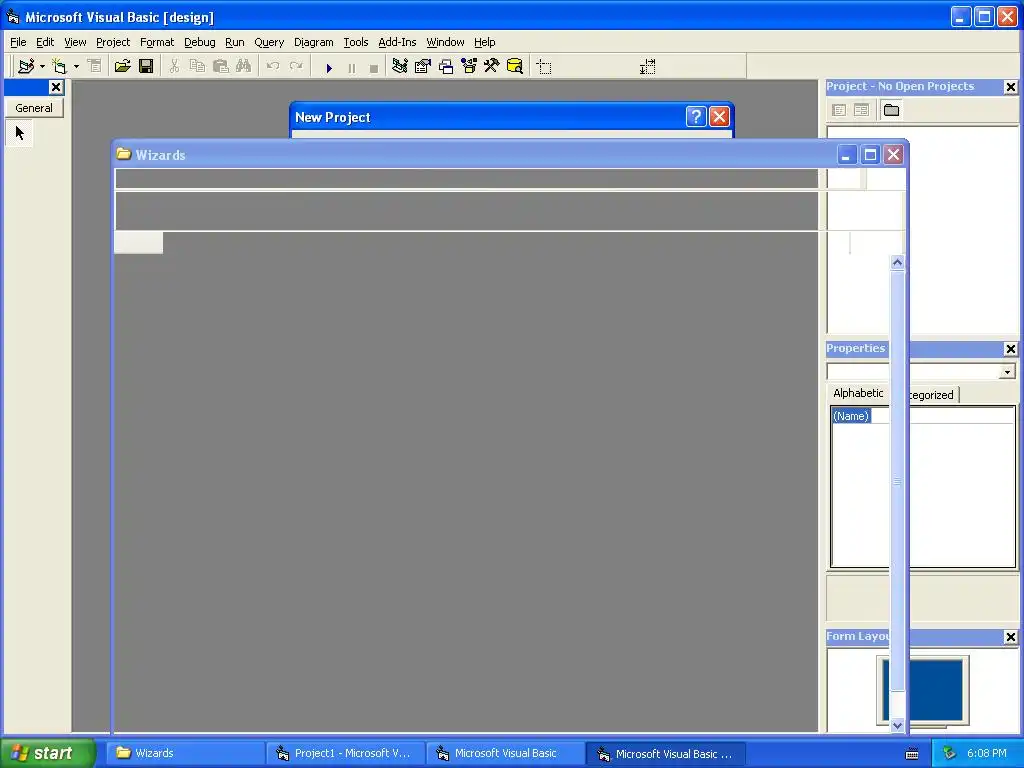Click the on-screen keyboard tray icon
This screenshot has width=1024, height=768.
pyautogui.click(x=912, y=754)
